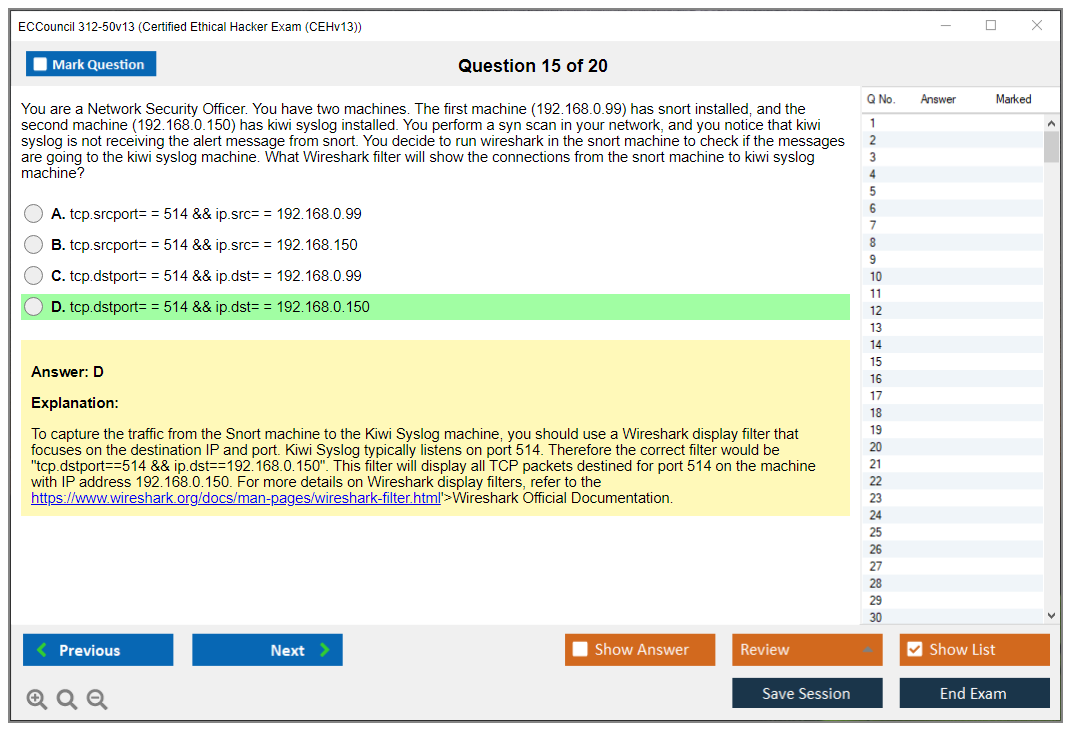This screenshot has height=735, width=1075.
Task: Select question 14 in the list
Action: (953, 345)
